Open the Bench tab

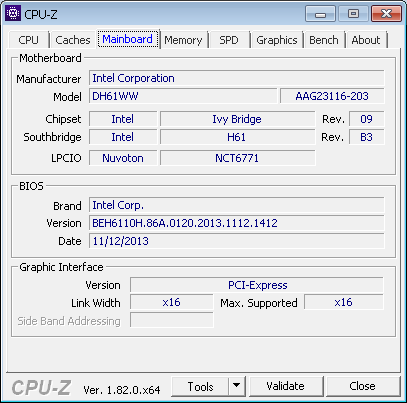click(324, 40)
